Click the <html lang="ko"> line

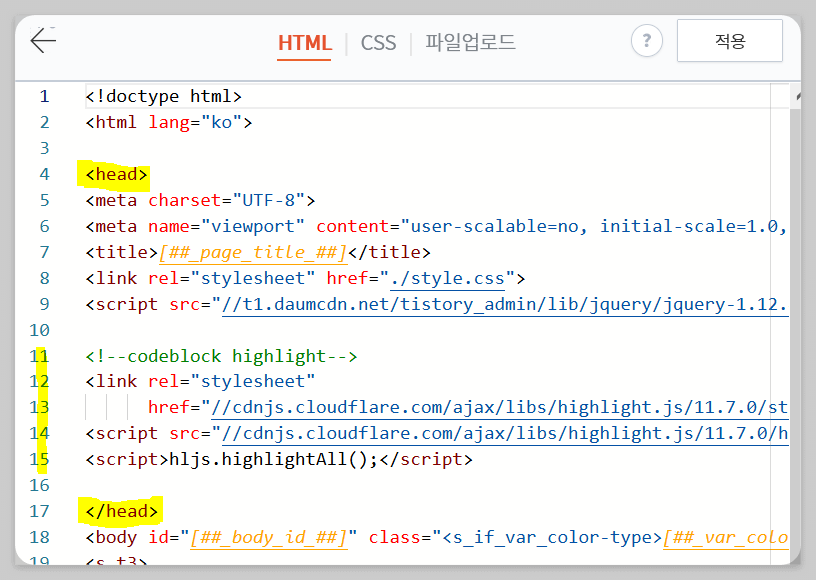pyautogui.click(x=169, y=123)
